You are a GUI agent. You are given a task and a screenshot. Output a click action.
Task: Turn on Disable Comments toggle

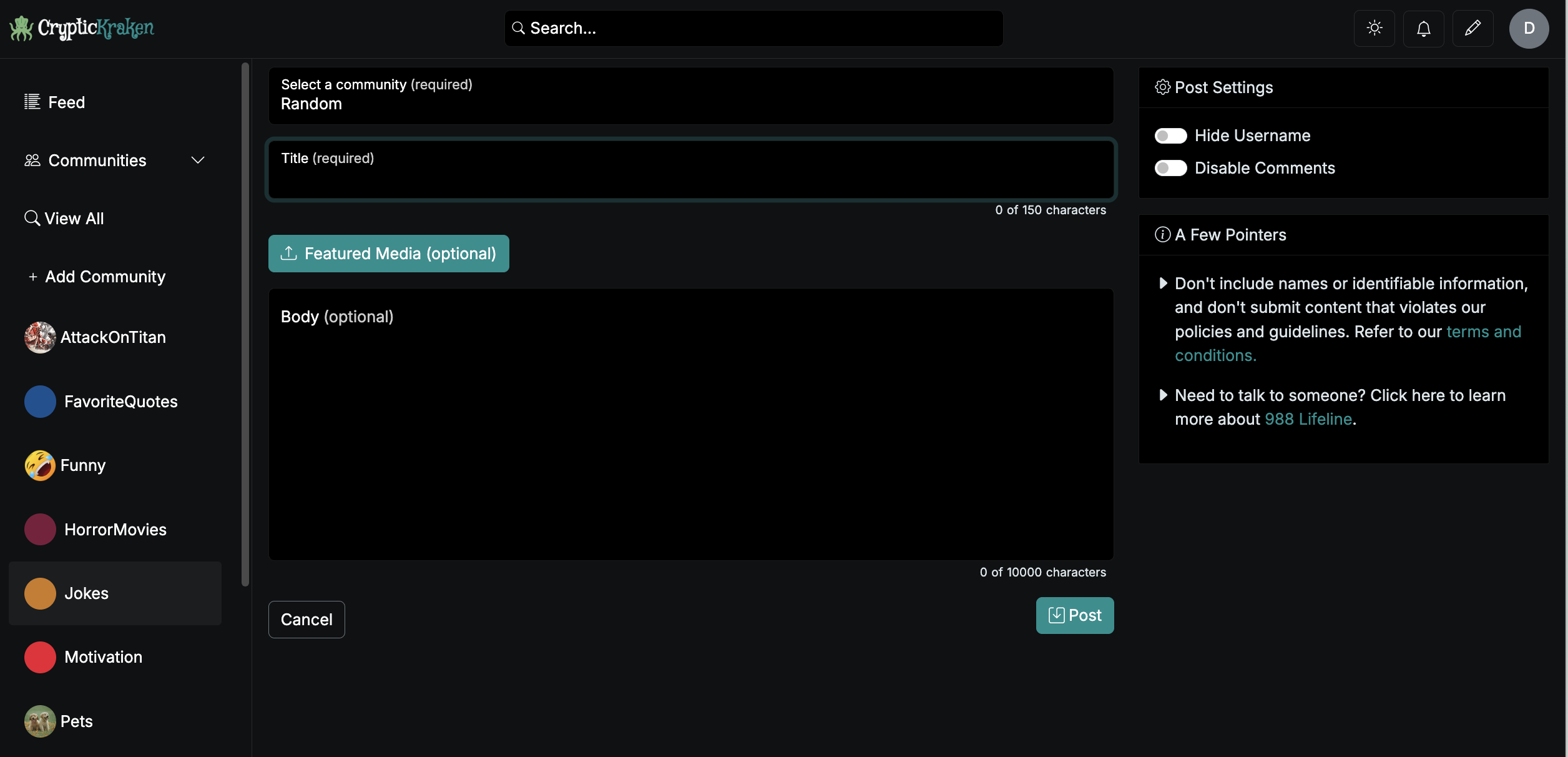pos(1170,168)
